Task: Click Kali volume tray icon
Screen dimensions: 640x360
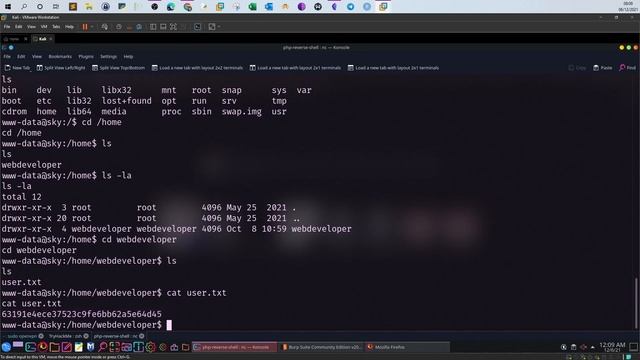Action: pyautogui.click(x=583, y=347)
